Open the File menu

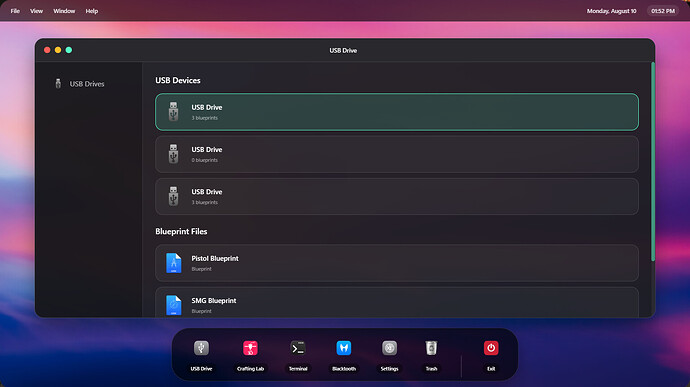coord(15,11)
